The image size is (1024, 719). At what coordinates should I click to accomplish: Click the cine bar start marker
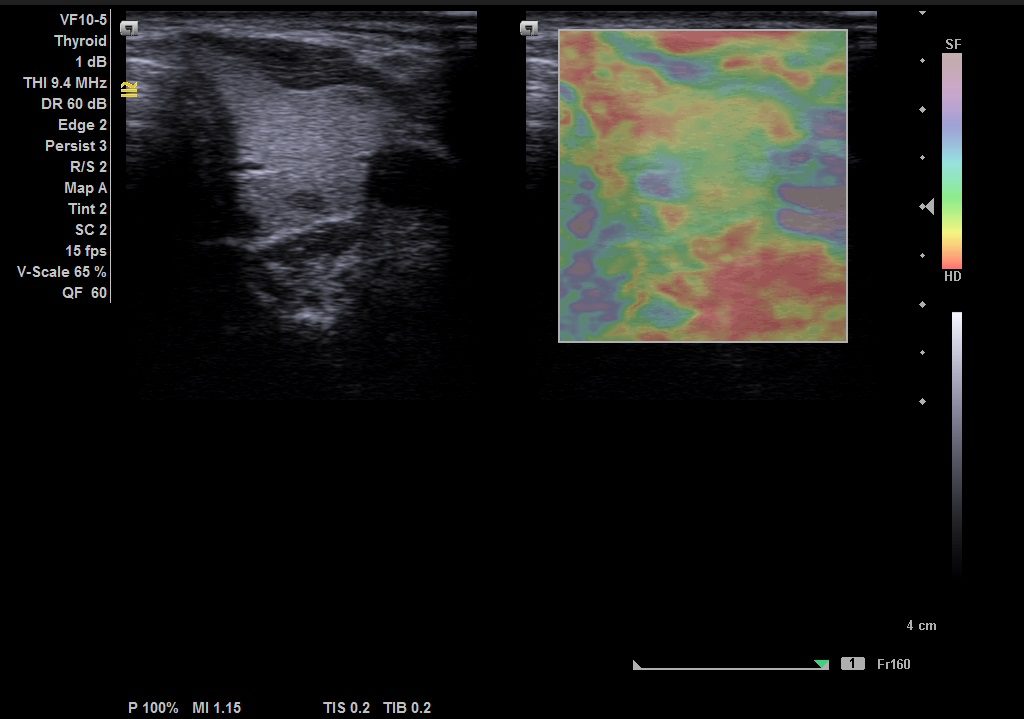point(637,665)
